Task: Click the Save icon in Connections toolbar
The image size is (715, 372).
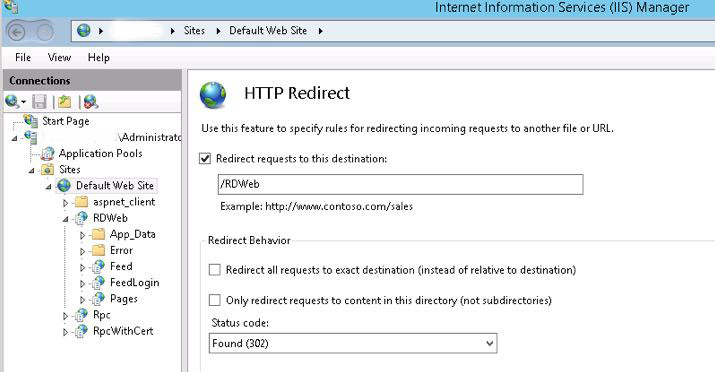Action: point(39,102)
